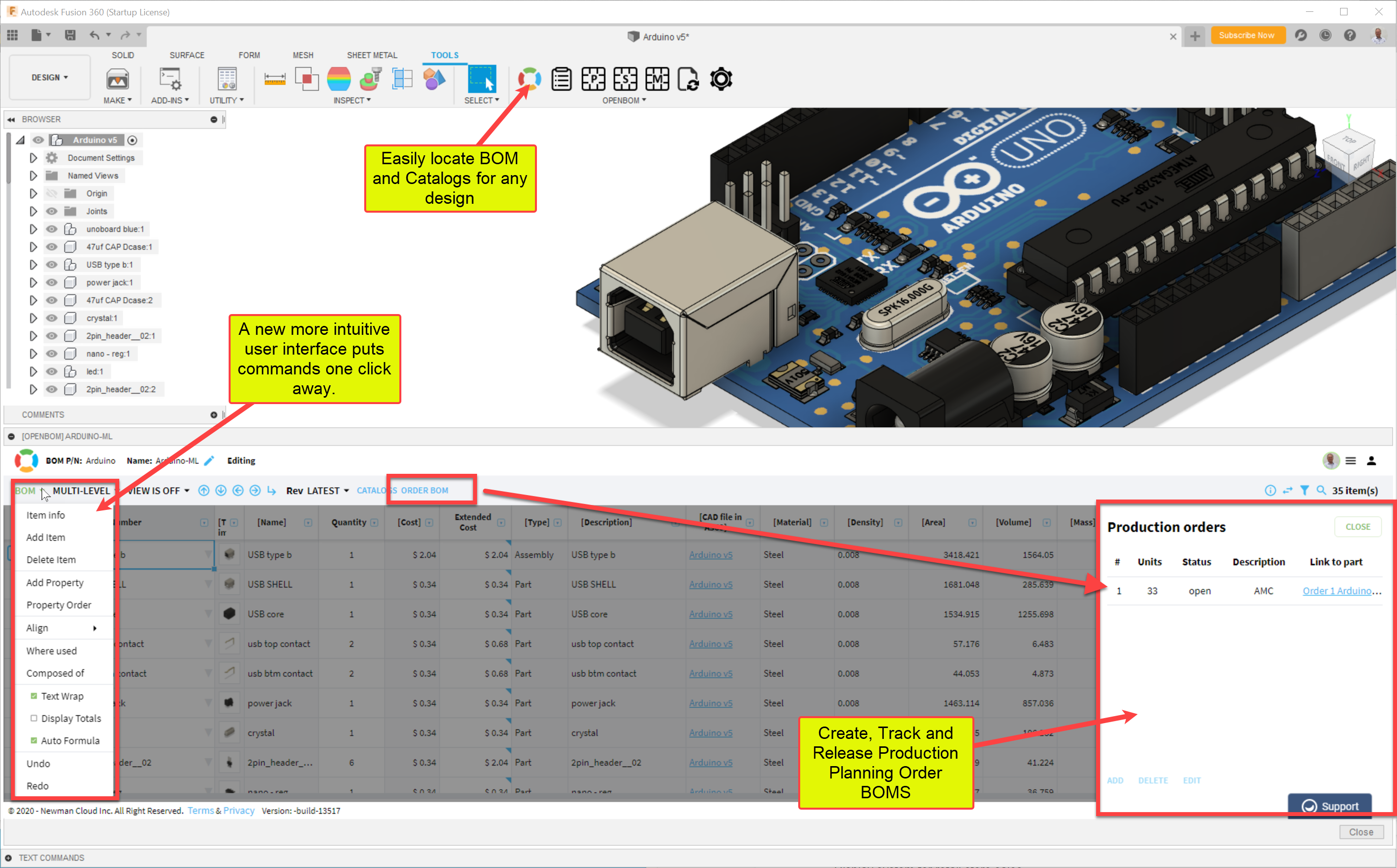Switch to the SHEET METAL tab
Screen dimensions: 1397x868
[372, 55]
